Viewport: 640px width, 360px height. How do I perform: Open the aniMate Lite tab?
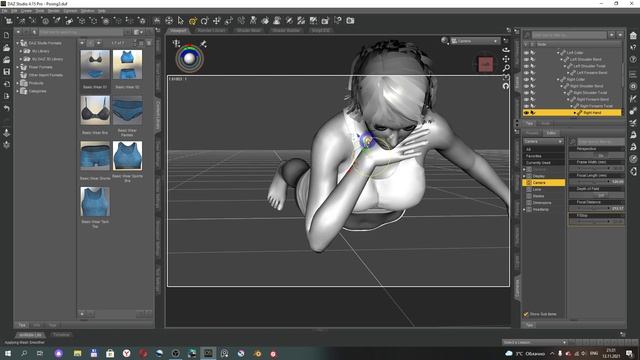coord(30,335)
